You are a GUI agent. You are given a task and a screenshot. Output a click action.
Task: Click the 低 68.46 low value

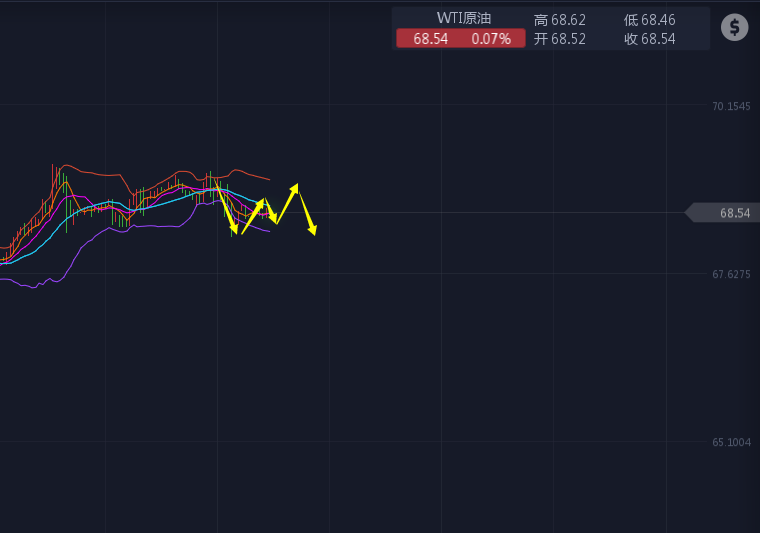pos(649,20)
